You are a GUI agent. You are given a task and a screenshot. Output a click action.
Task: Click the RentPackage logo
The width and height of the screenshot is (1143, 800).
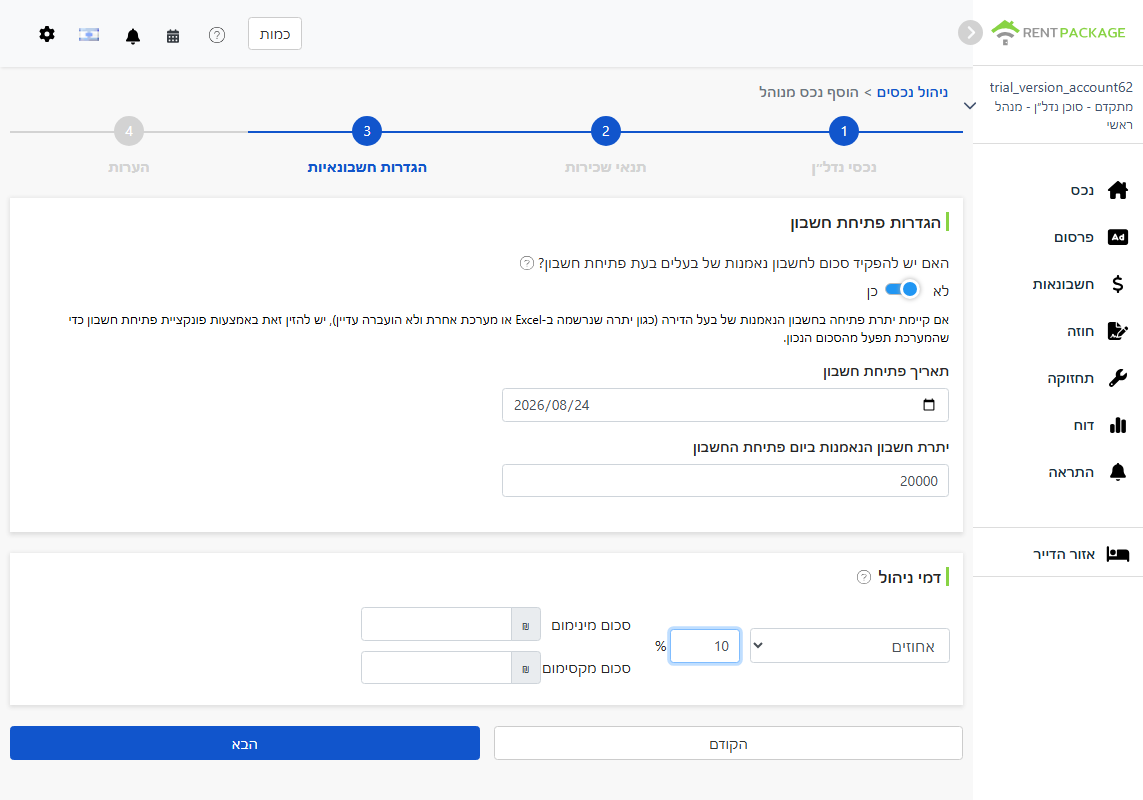[x=1058, y=32]
